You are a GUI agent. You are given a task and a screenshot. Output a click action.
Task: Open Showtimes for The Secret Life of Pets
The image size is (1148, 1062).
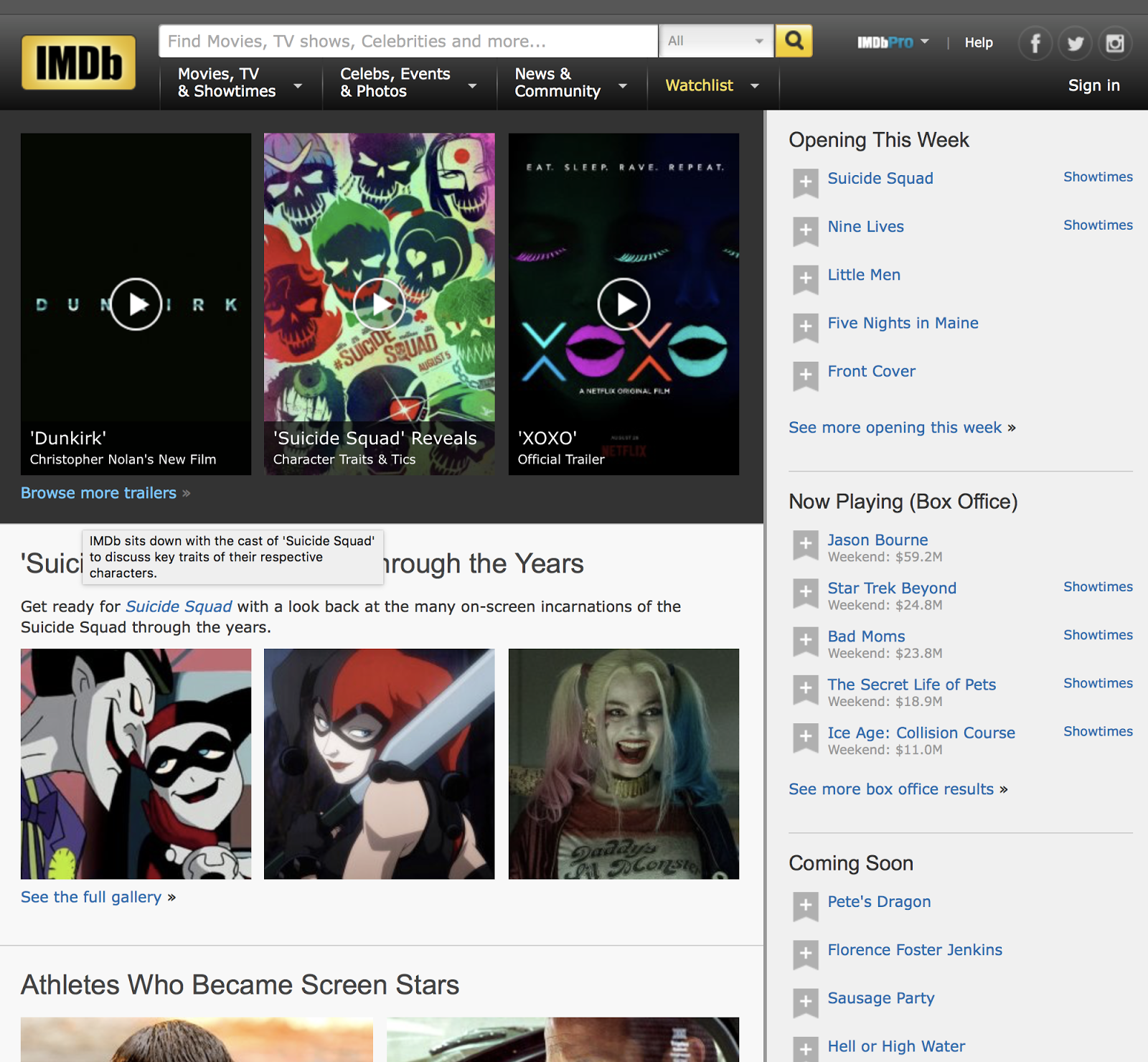(1098, 682)
